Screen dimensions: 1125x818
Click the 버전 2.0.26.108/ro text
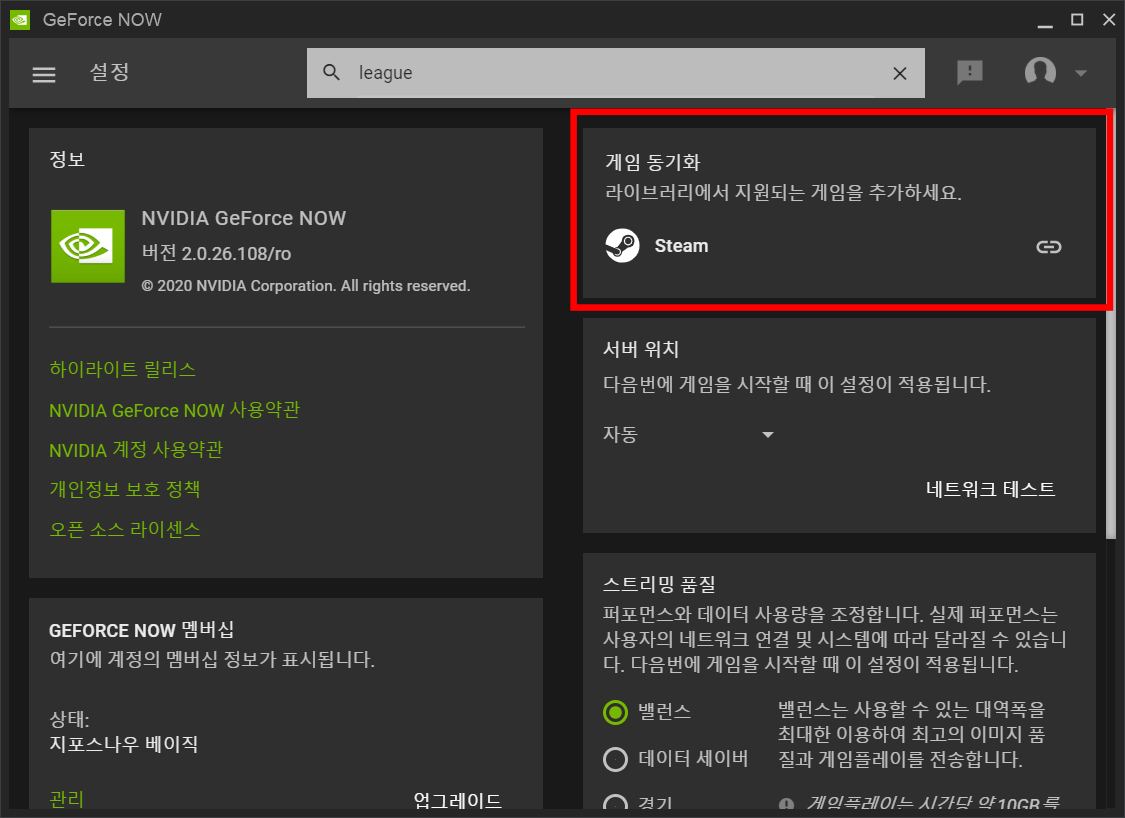(x=216, y=253)
